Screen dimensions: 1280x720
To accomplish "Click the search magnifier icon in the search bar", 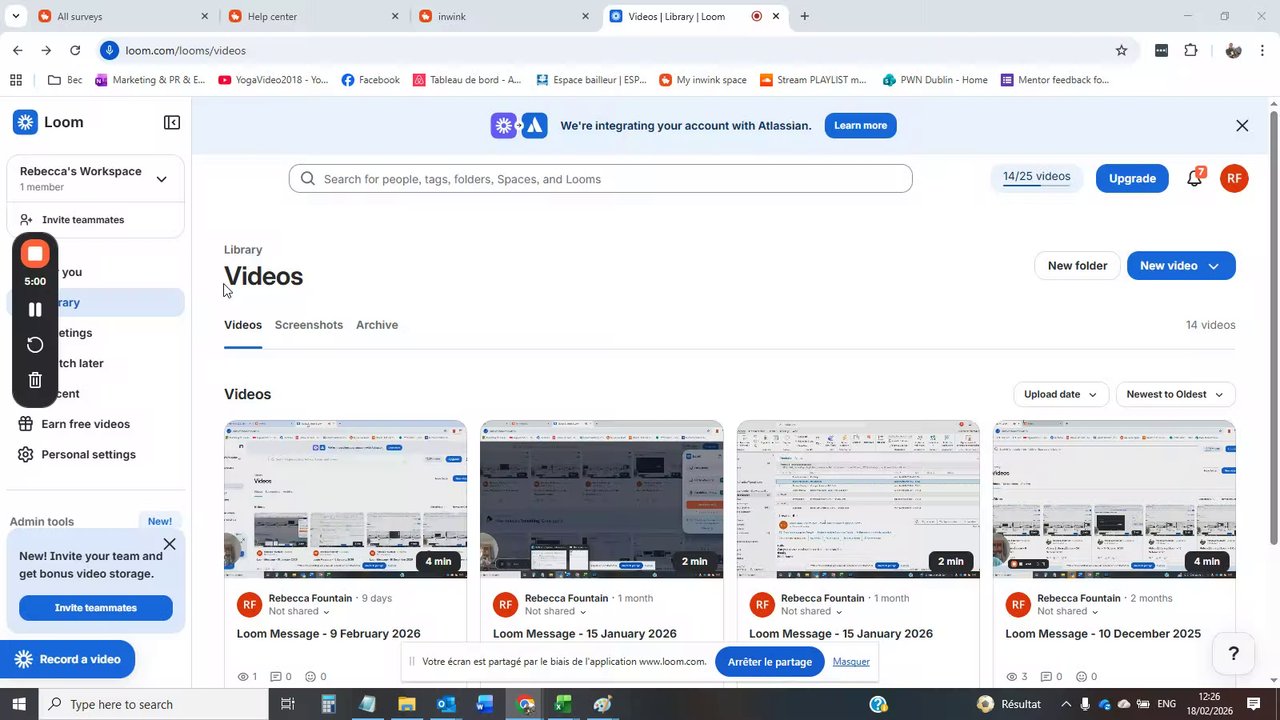I will coord(307,179).
